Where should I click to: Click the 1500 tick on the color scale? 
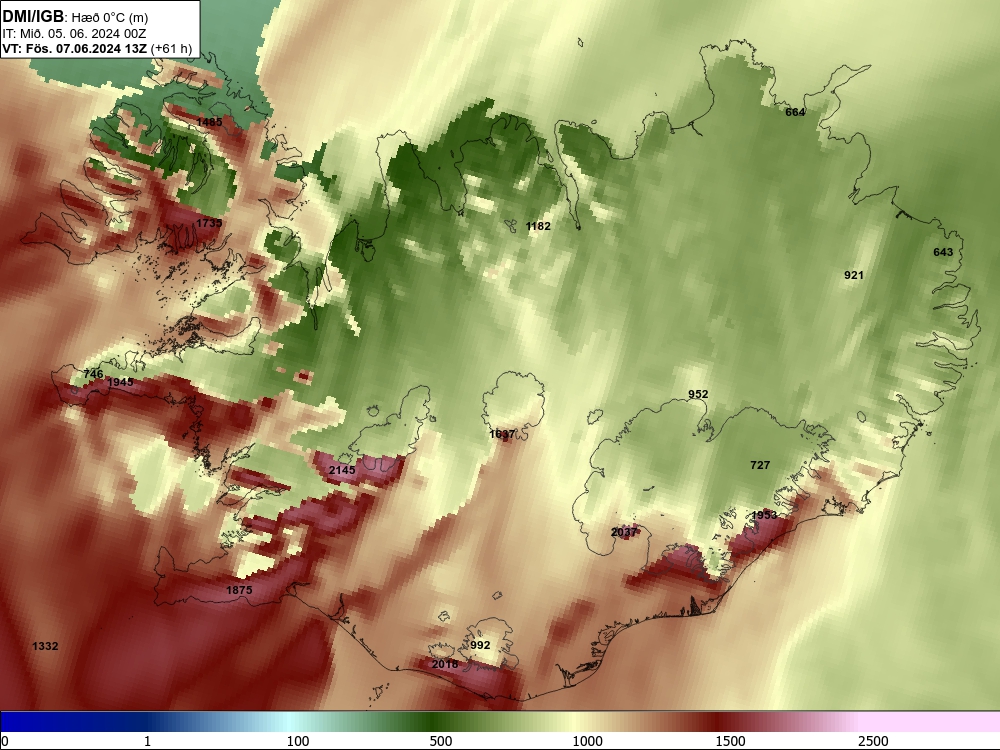point(730,741)
